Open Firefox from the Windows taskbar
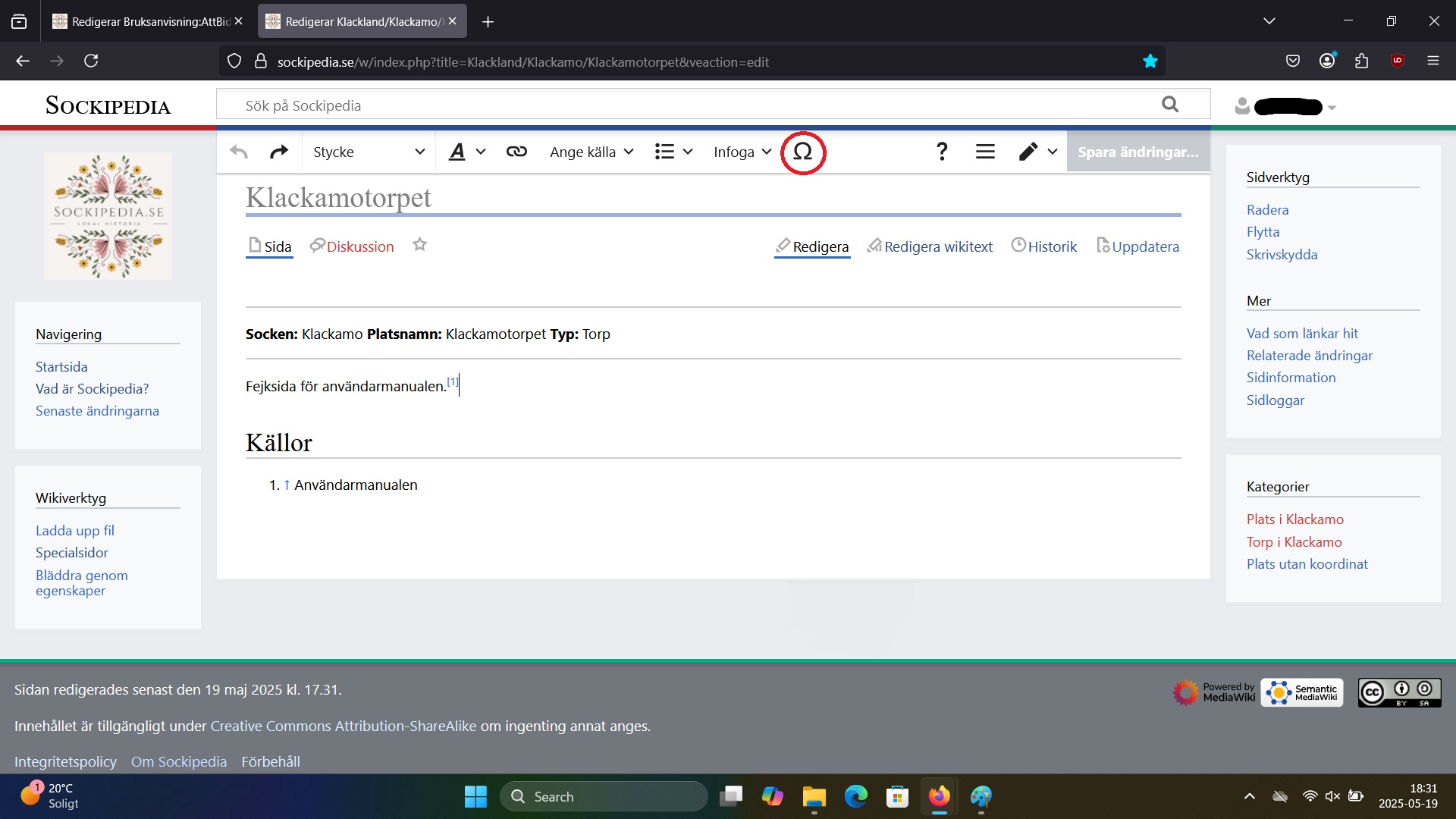Viewport: 1456px width, 819px height. 939,796
